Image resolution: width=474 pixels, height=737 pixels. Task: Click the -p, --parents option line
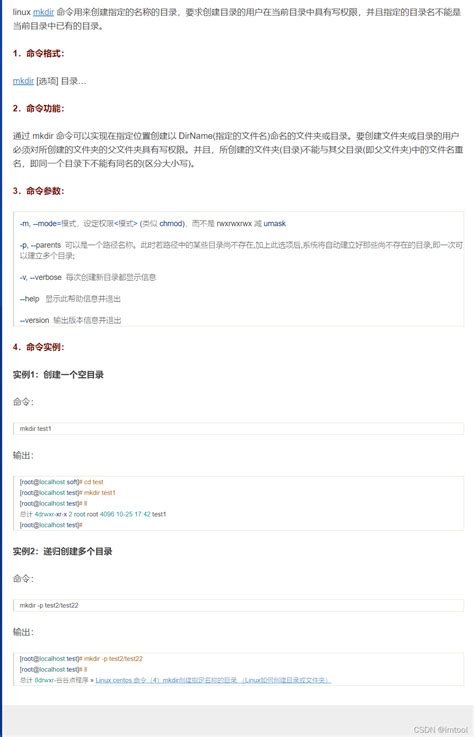[241, 250]
